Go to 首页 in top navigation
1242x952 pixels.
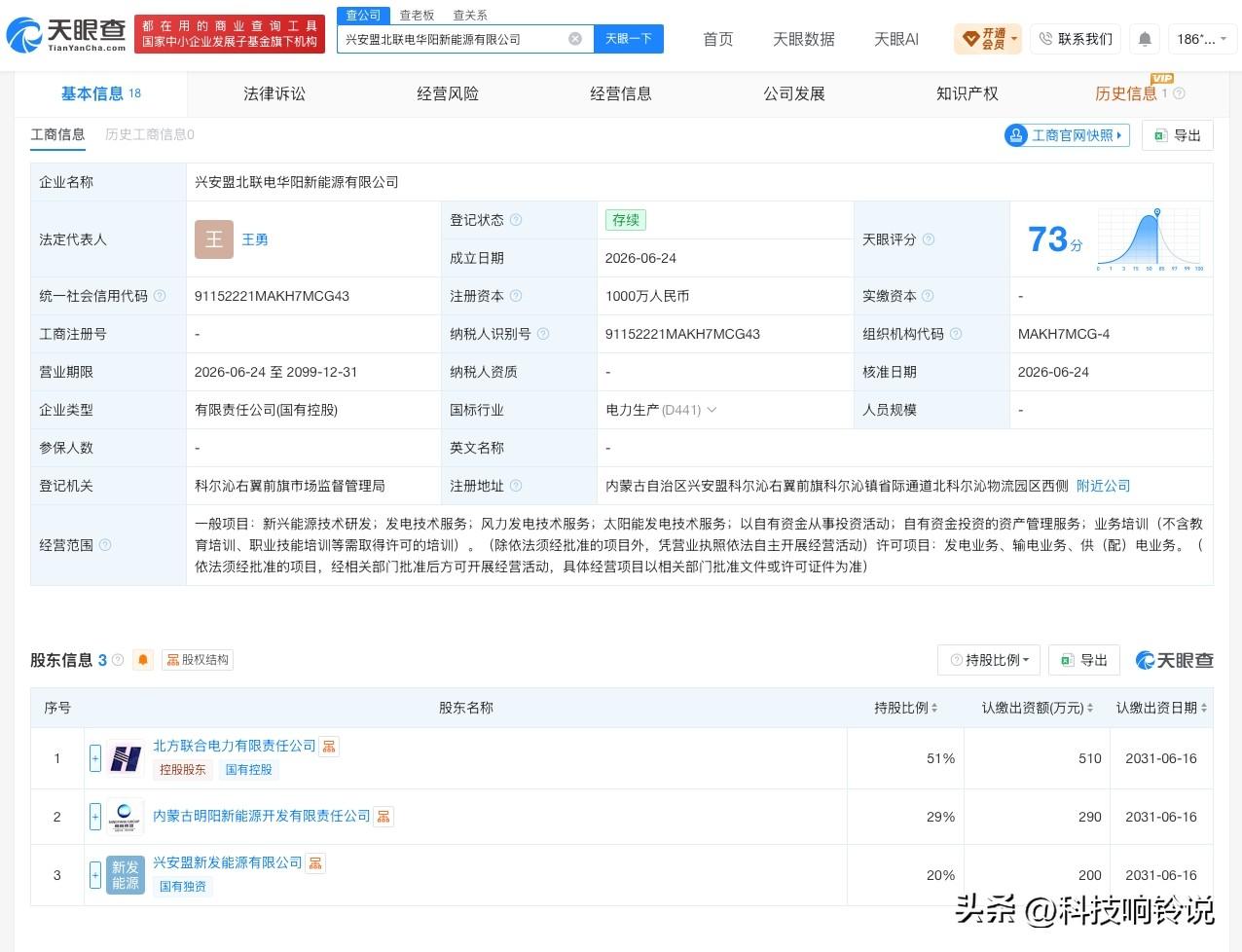[x=718, y=39]
